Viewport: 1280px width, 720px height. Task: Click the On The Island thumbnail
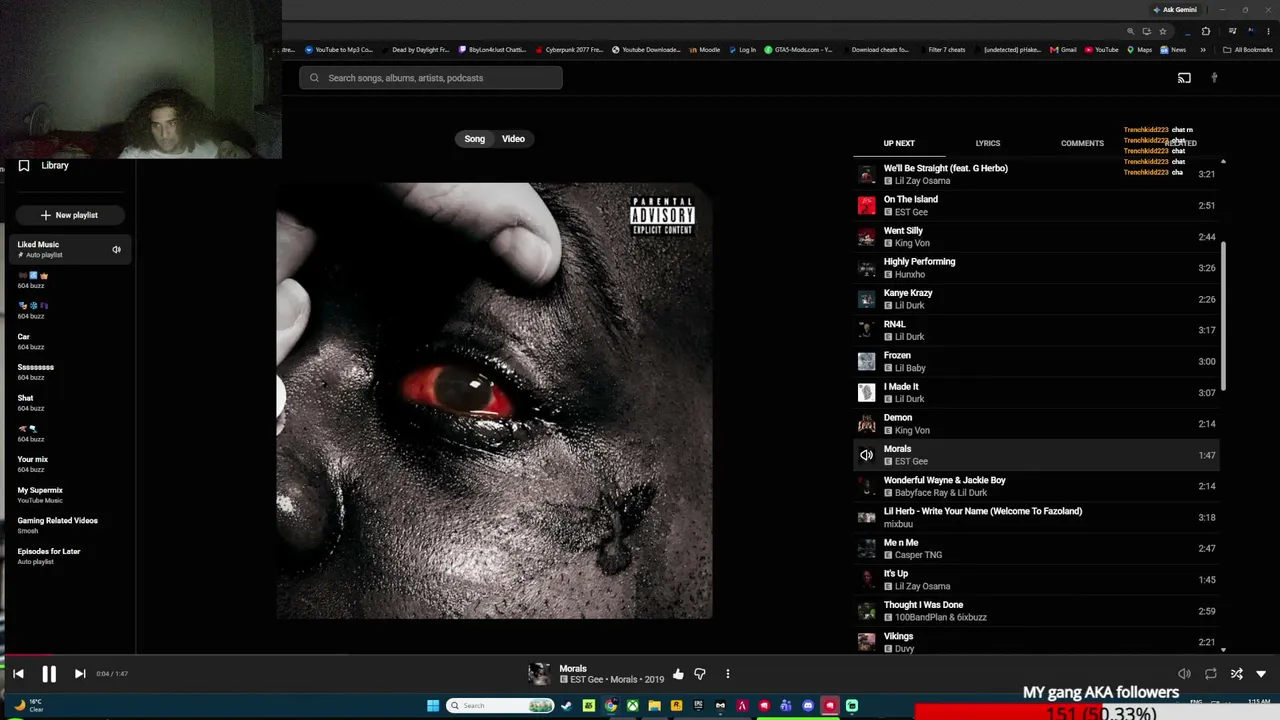coord(866,205)
